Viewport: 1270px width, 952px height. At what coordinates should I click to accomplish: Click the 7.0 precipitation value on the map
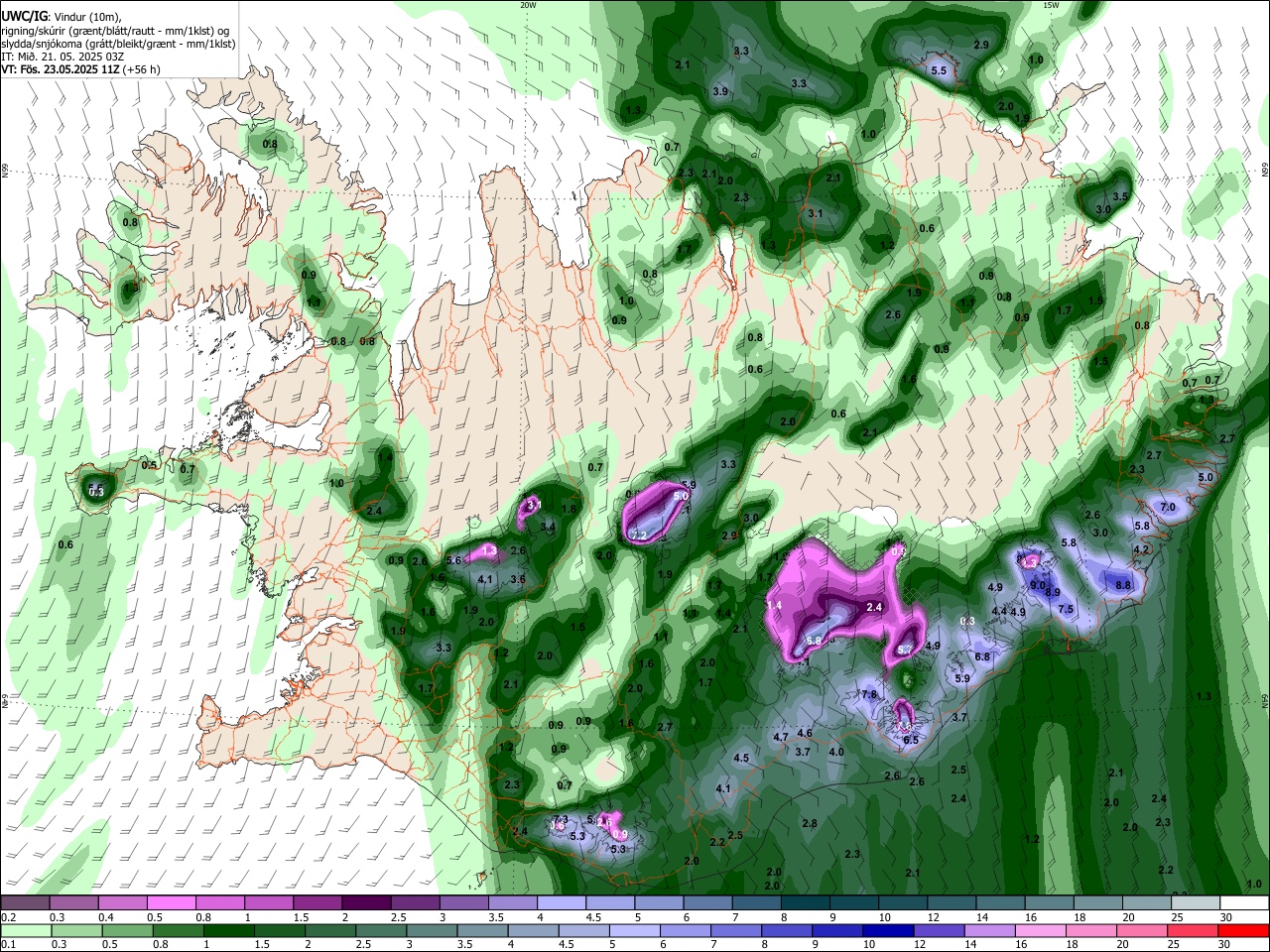click(1168, 507)
